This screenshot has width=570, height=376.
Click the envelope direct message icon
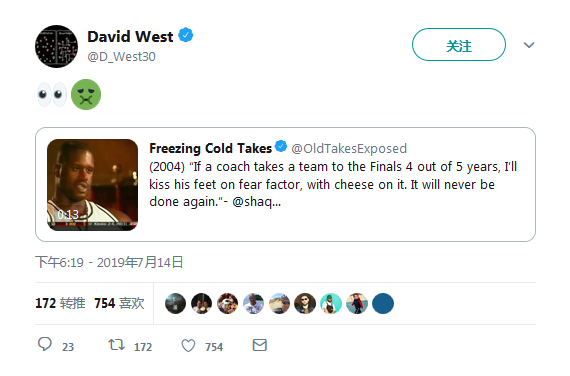pos(260,345)
